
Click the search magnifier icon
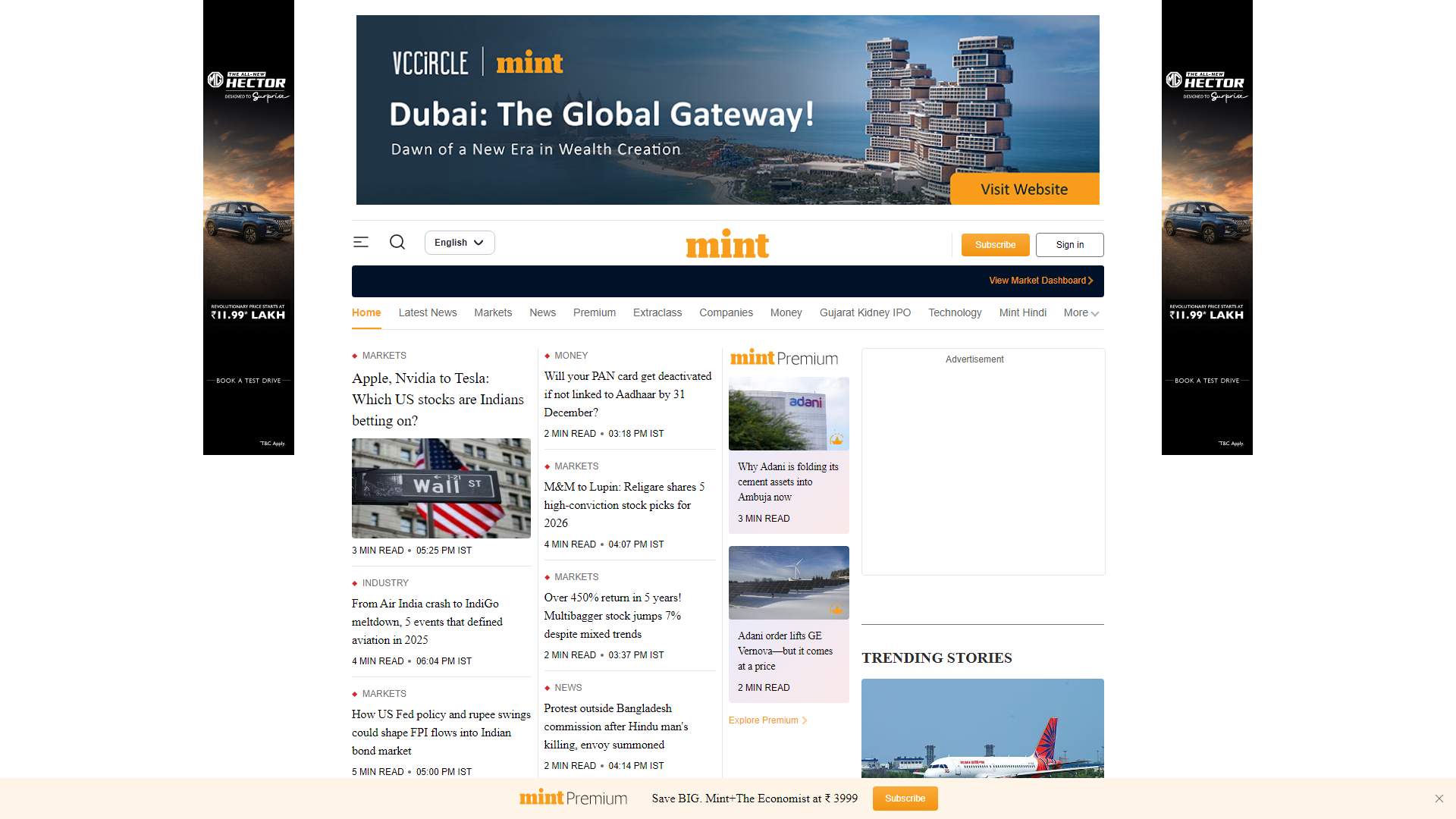(x=397, y=242)
